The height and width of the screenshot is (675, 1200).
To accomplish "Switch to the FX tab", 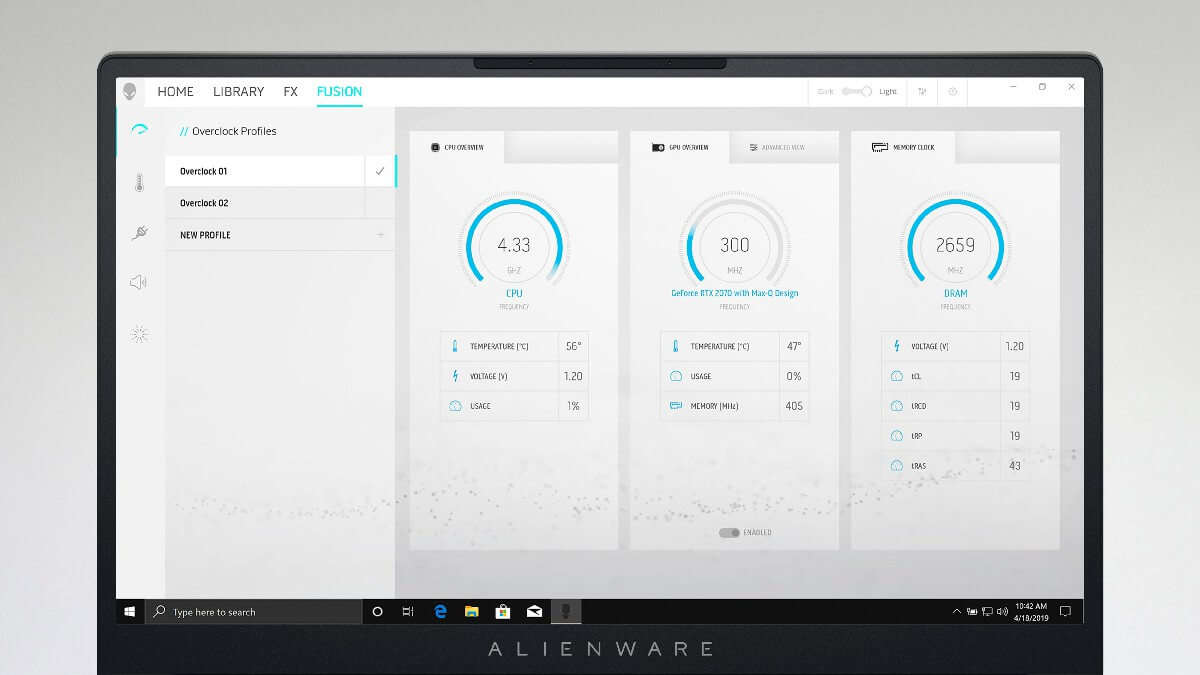I will coord(290,92).
